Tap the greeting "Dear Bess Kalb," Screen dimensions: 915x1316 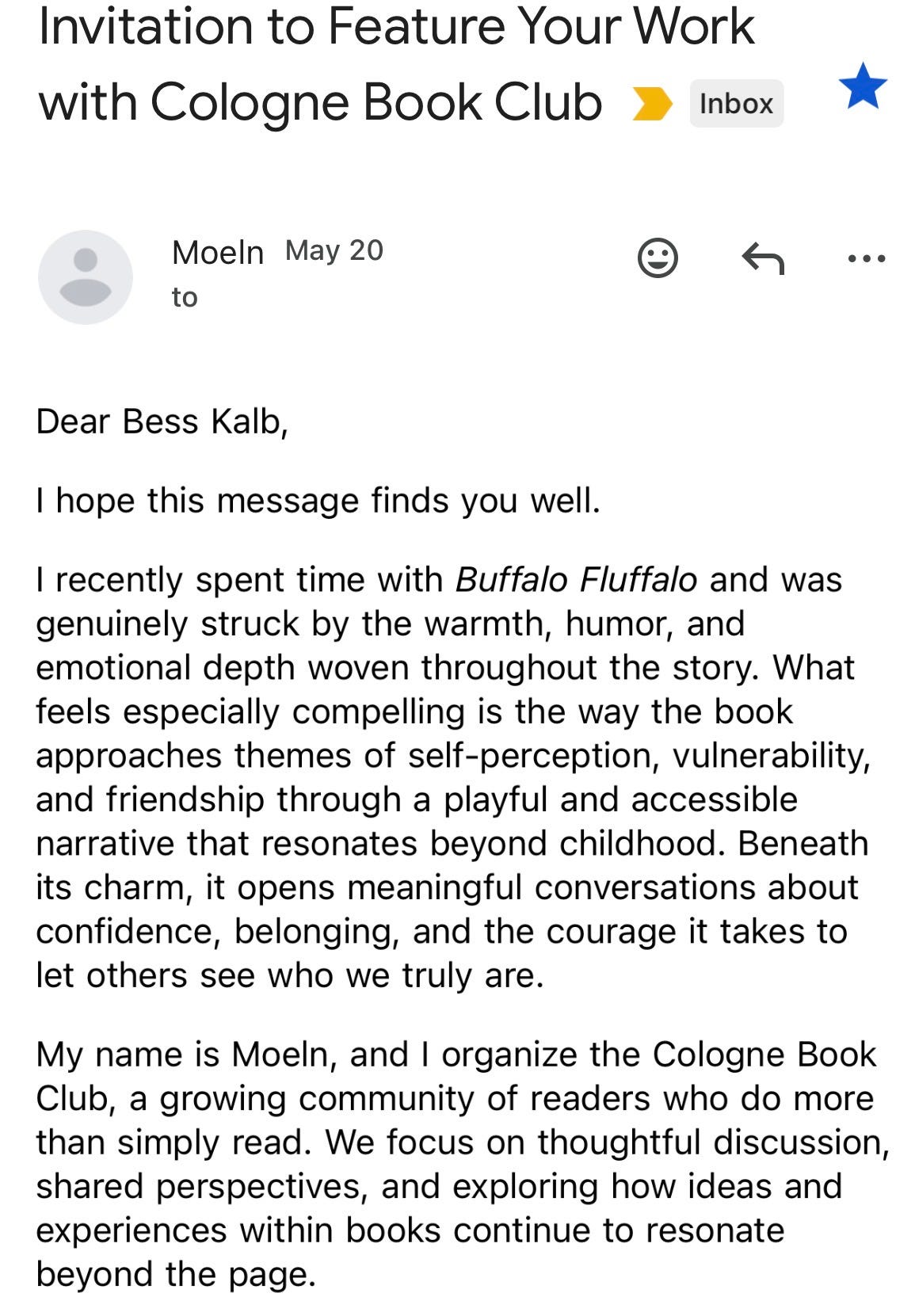coord(162,422)
